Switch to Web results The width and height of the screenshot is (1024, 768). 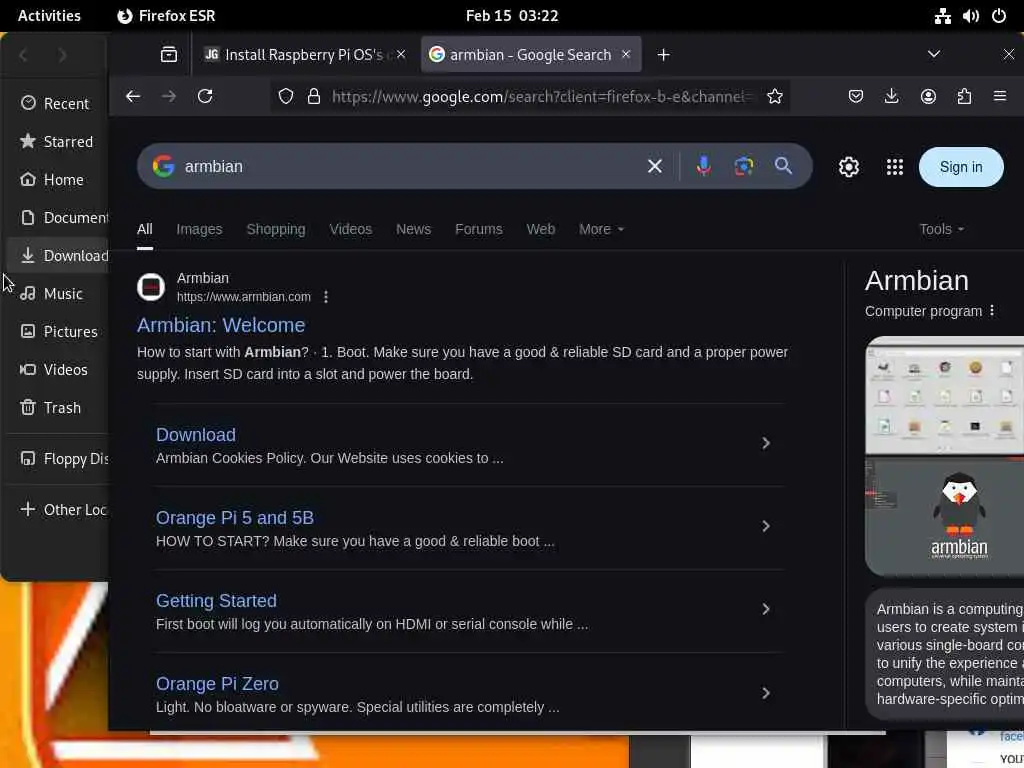[x=541, y=229]
